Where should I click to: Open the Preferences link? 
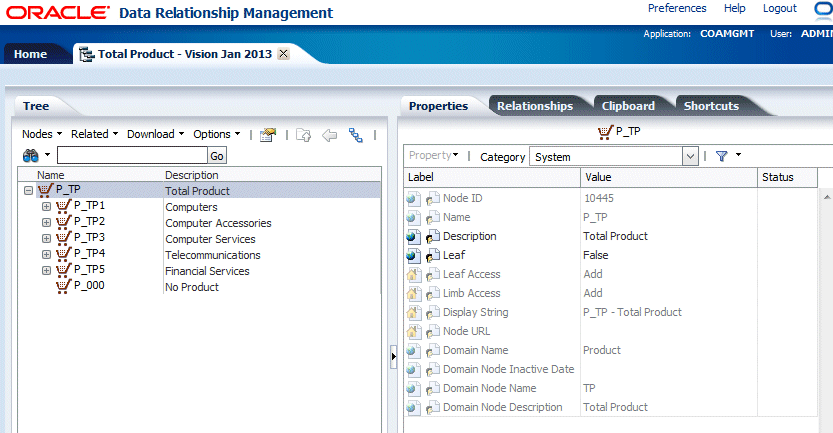(x=677, y=9)
